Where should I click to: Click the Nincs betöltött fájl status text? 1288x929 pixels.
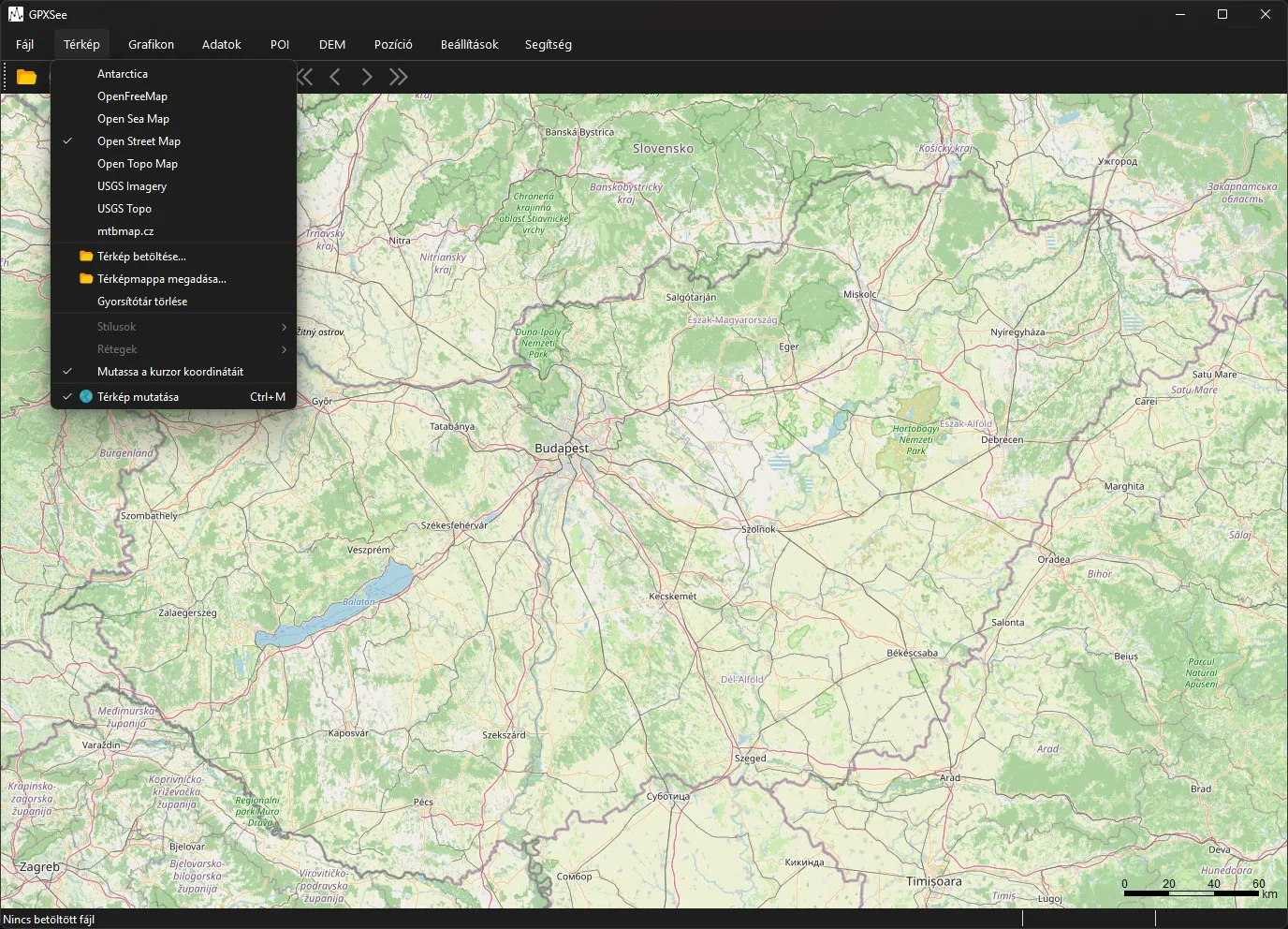50,919
